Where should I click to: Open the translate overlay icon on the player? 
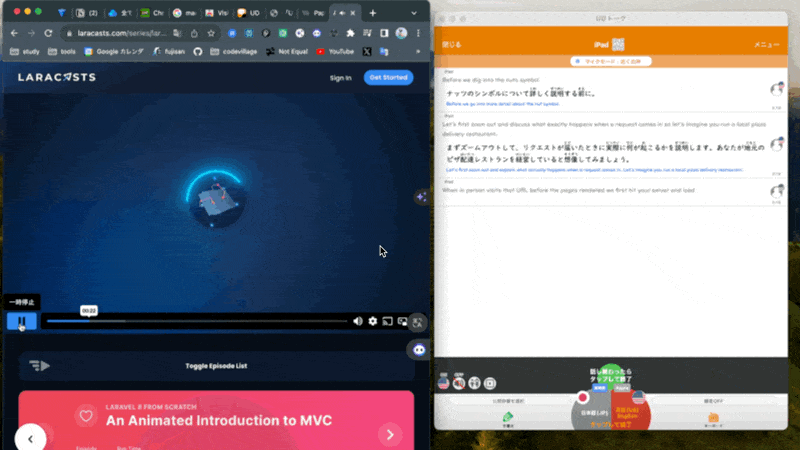click(417, 322)
